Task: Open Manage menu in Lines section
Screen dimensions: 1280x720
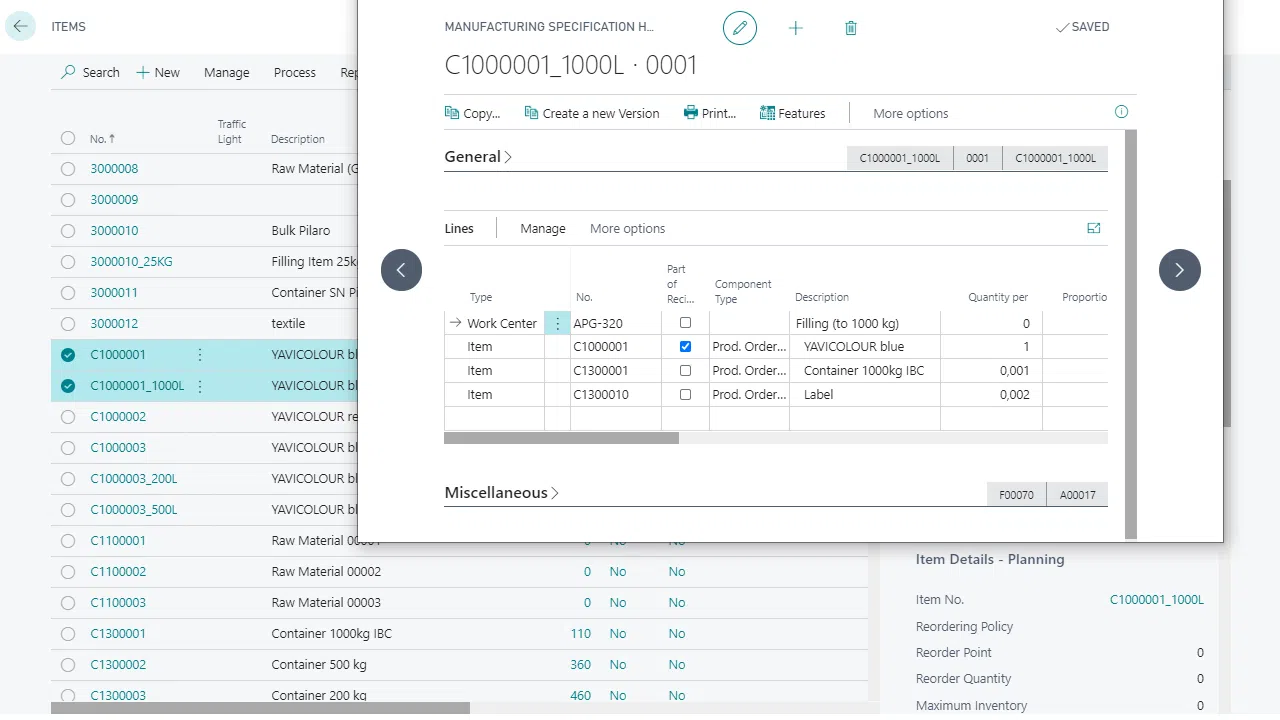Action: 543,229
